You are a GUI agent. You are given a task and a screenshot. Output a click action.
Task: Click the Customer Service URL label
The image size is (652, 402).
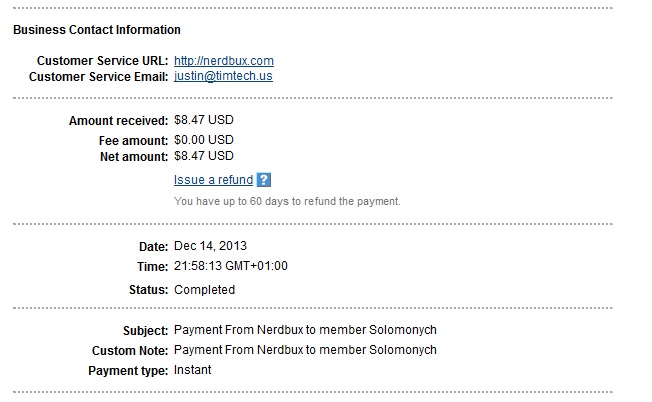point(102,61)
